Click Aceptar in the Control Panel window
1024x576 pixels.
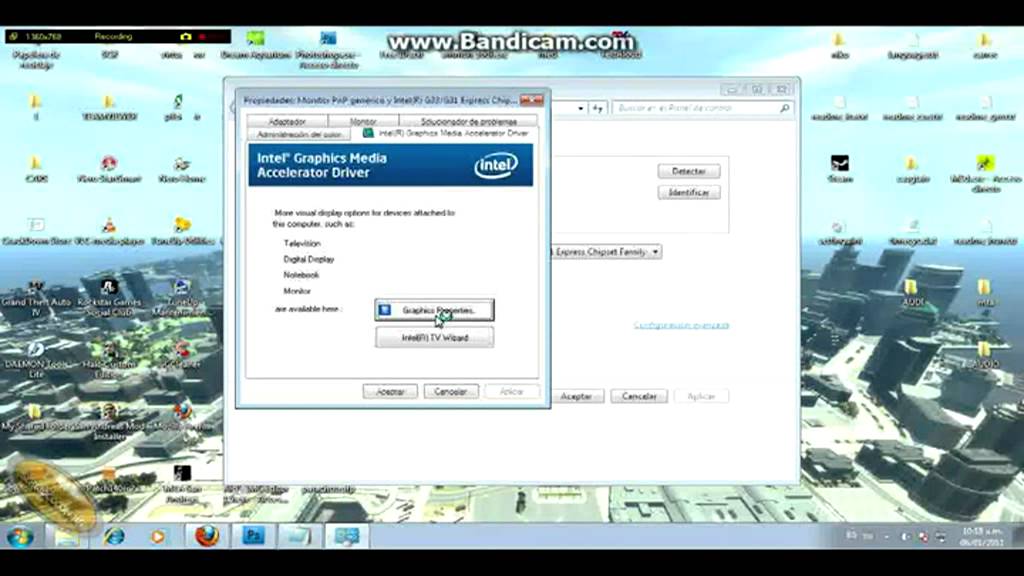577,396
